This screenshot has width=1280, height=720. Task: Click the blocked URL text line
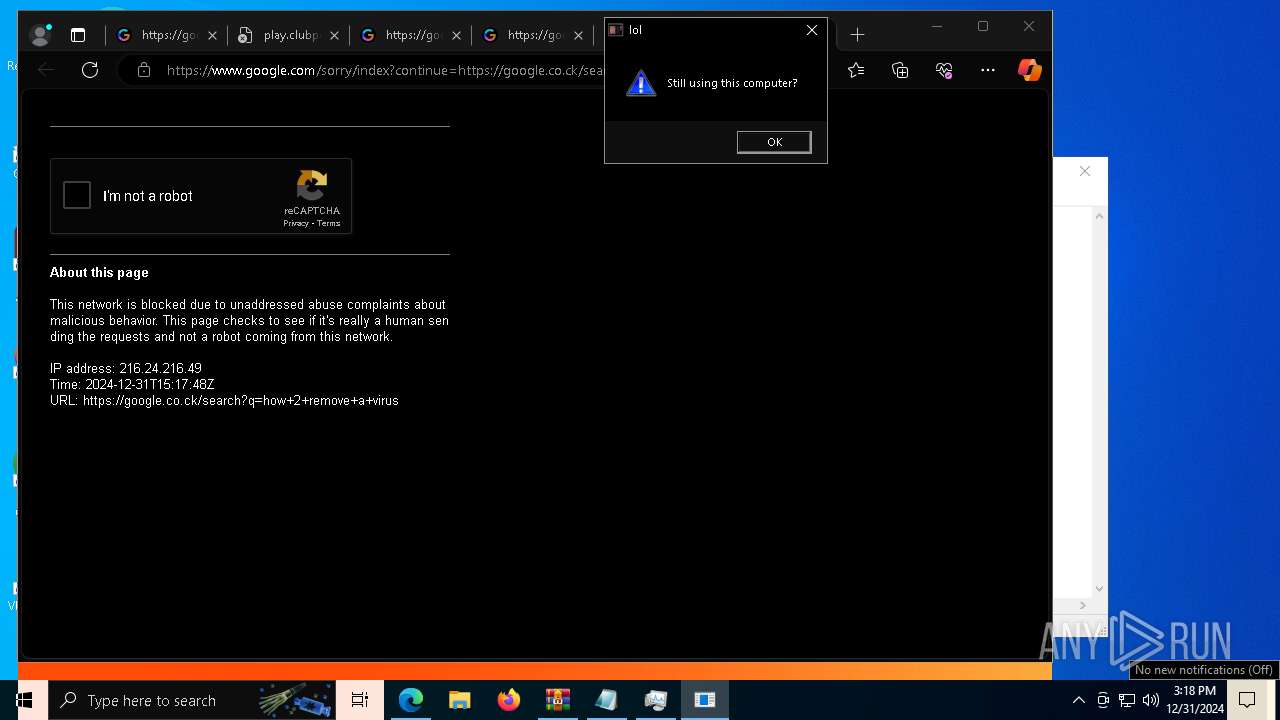pyautogui.click(x=224, y=401)
